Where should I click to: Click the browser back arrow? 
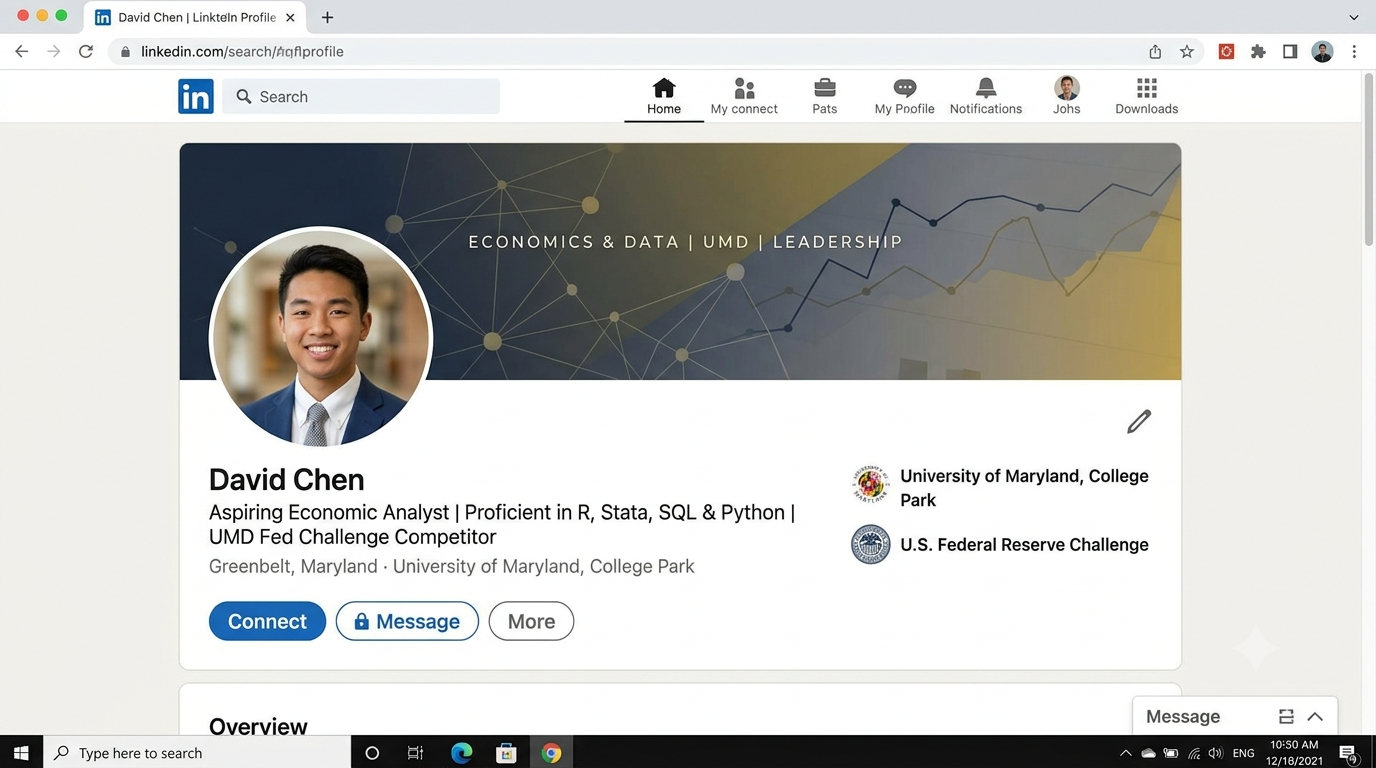(x=22, y=52)
